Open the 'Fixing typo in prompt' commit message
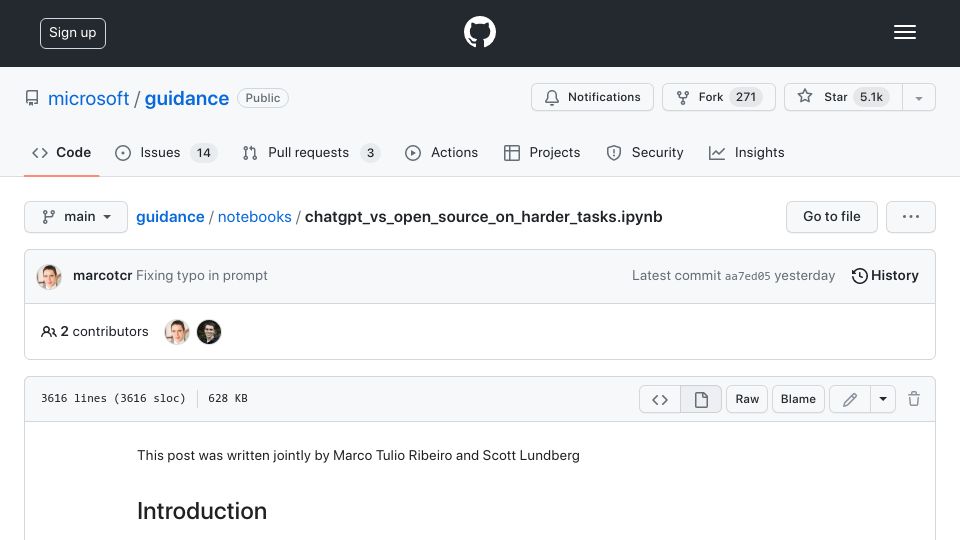 tap(201, 276)
